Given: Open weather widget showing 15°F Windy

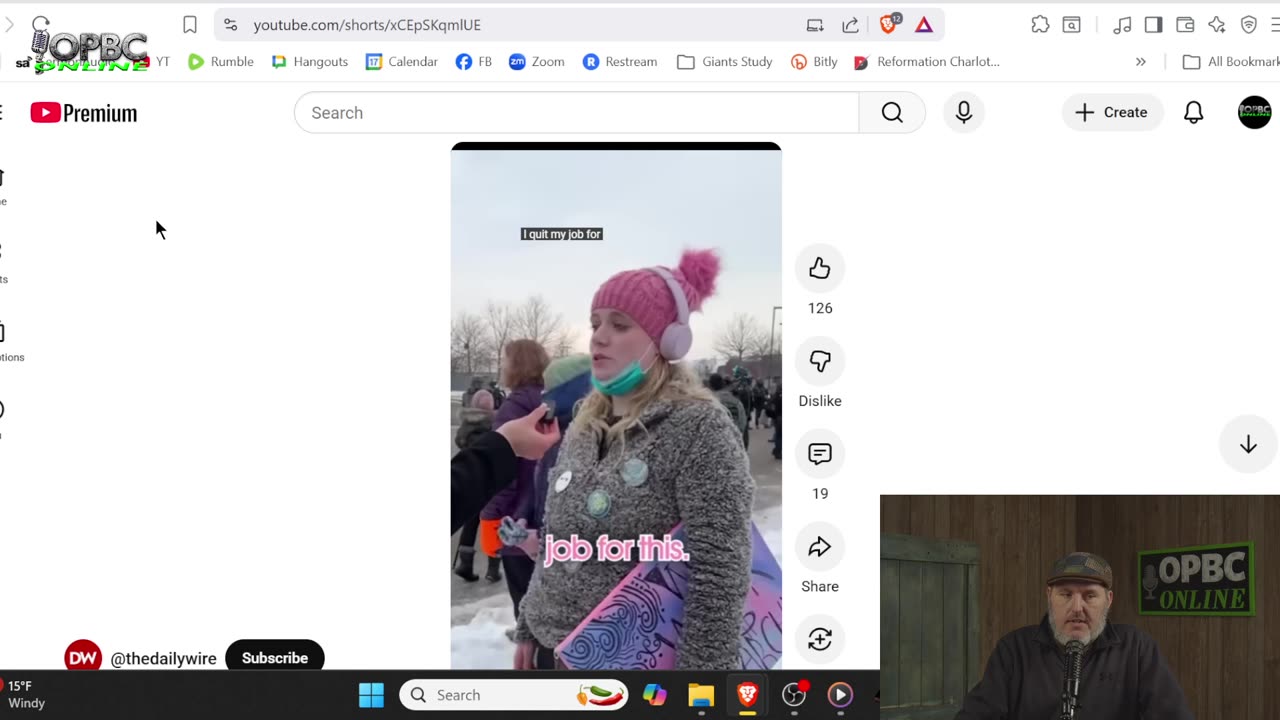Looking at the screenshot, I should click(24, 695).
